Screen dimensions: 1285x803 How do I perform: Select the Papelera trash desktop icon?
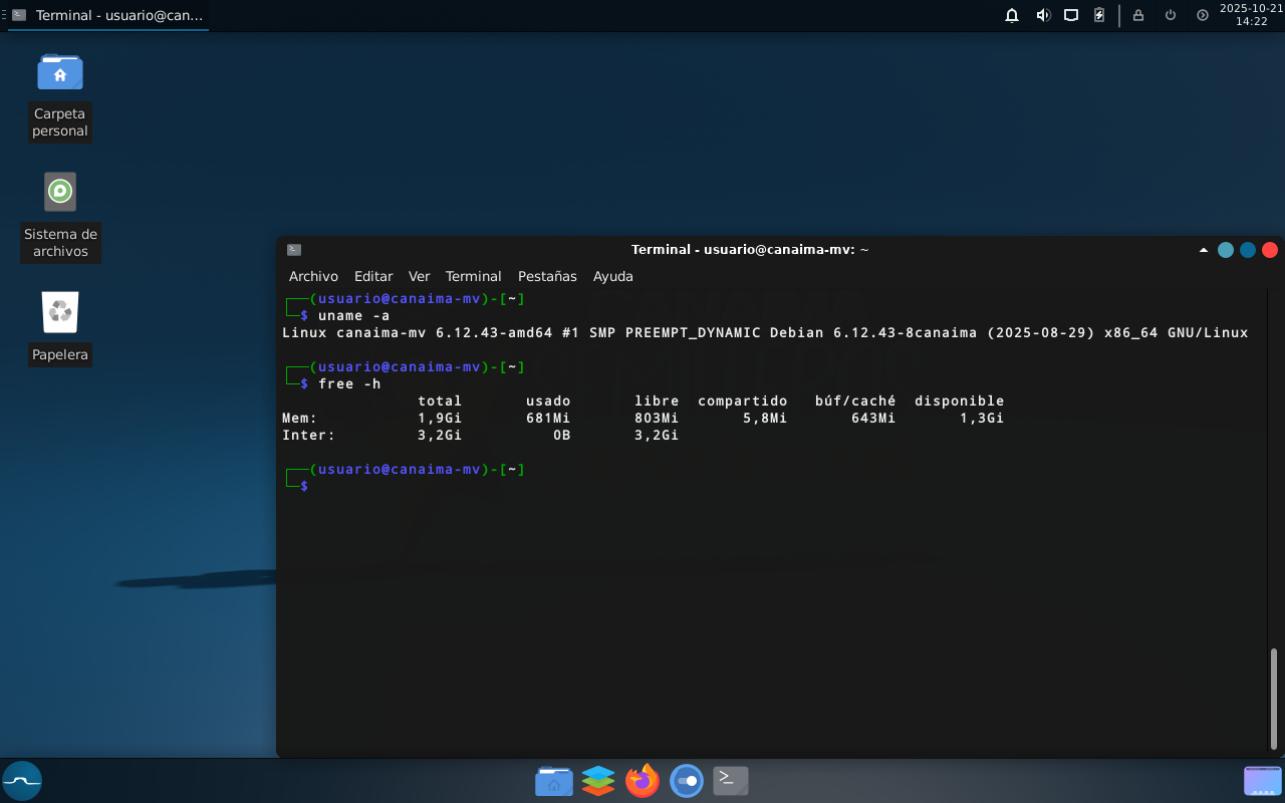tap(60, 313)
